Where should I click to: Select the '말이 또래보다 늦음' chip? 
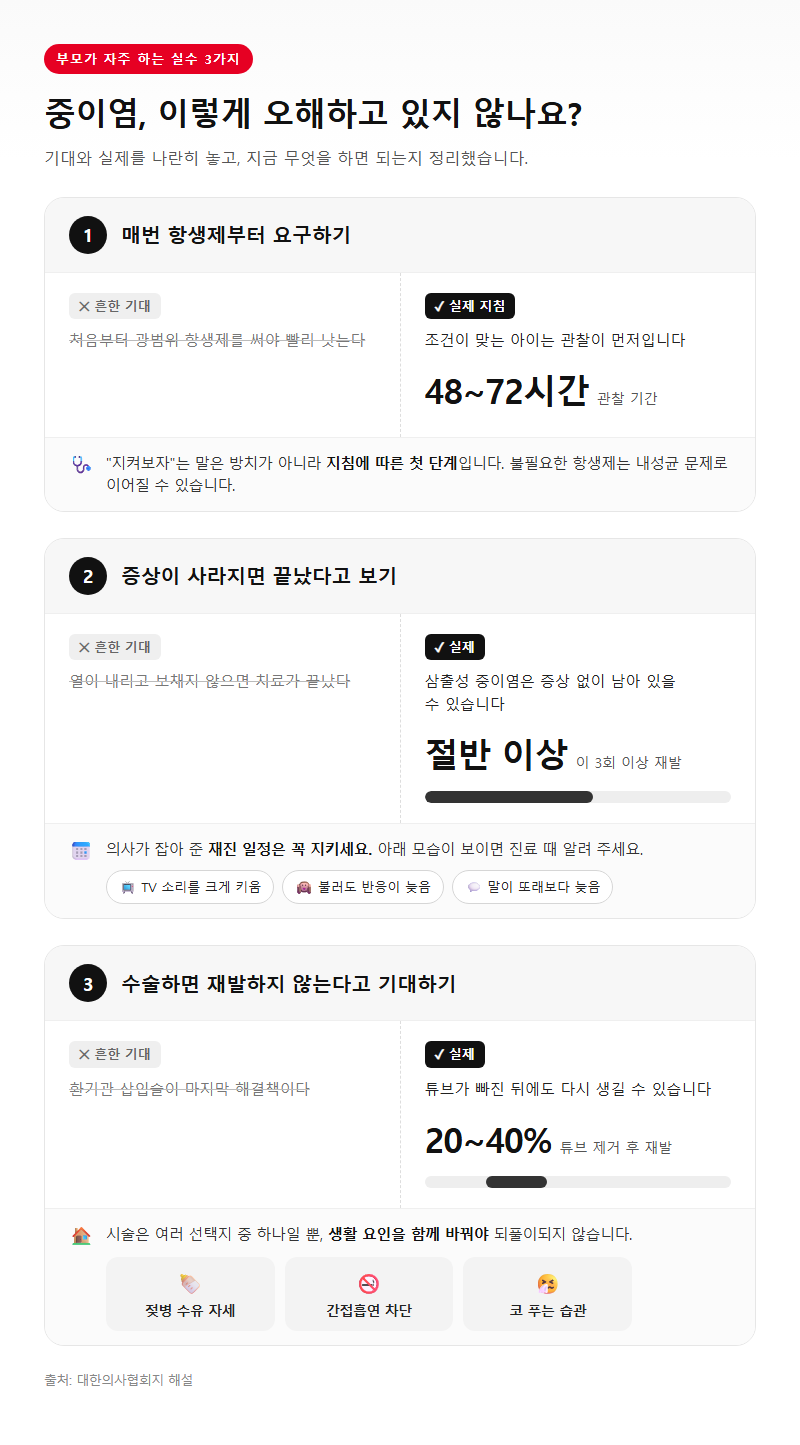click(532, 887)
